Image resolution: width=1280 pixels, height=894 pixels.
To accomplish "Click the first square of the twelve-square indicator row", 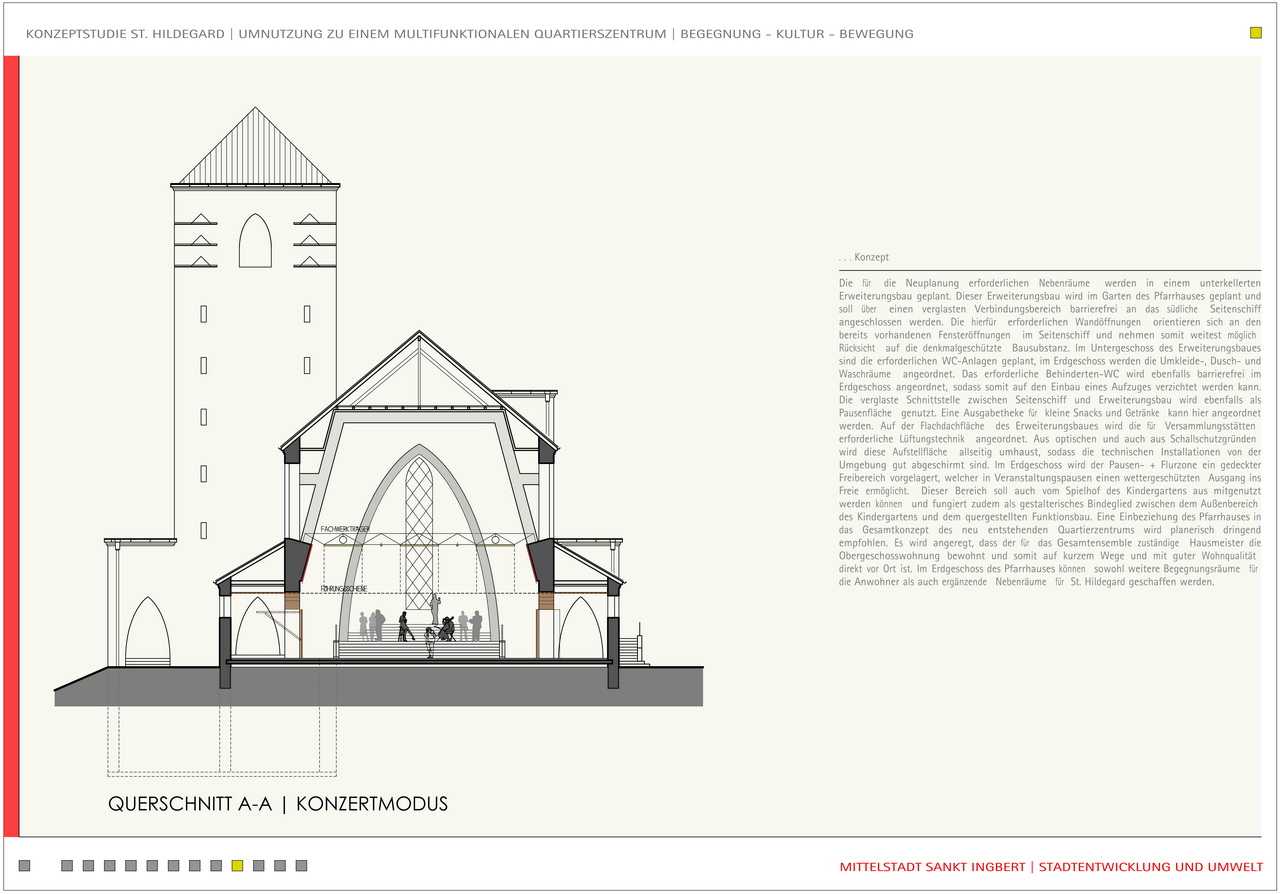I will coord(67,866).
